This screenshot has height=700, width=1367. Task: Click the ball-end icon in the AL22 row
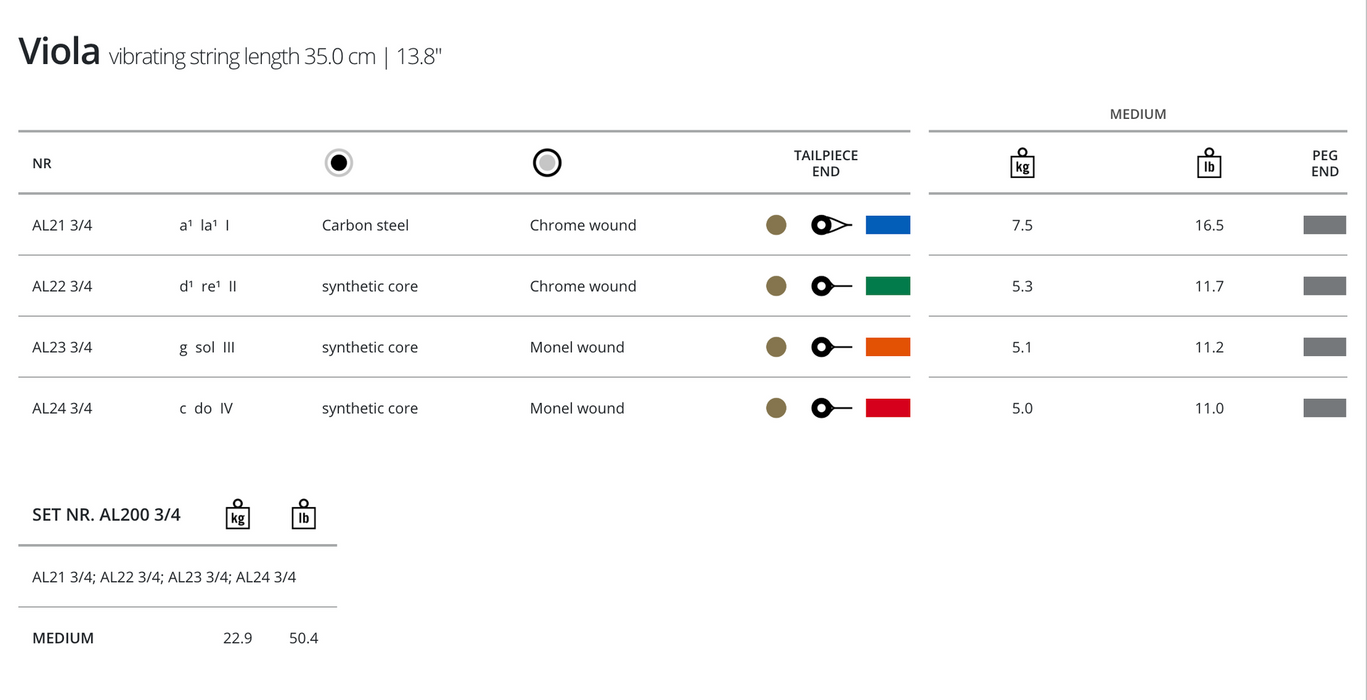coord(830,287)
